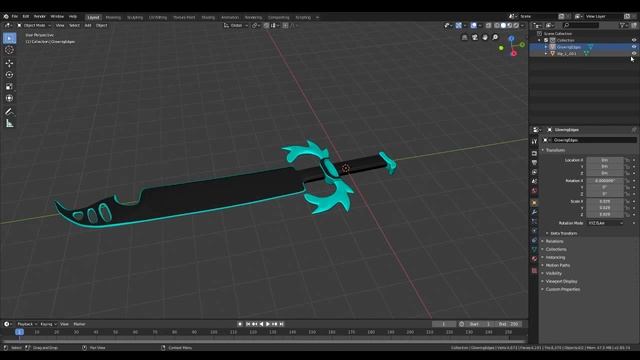640x360 pixels.
Task: Click the blue Z axis gizmo
Action: click(511, 38)
